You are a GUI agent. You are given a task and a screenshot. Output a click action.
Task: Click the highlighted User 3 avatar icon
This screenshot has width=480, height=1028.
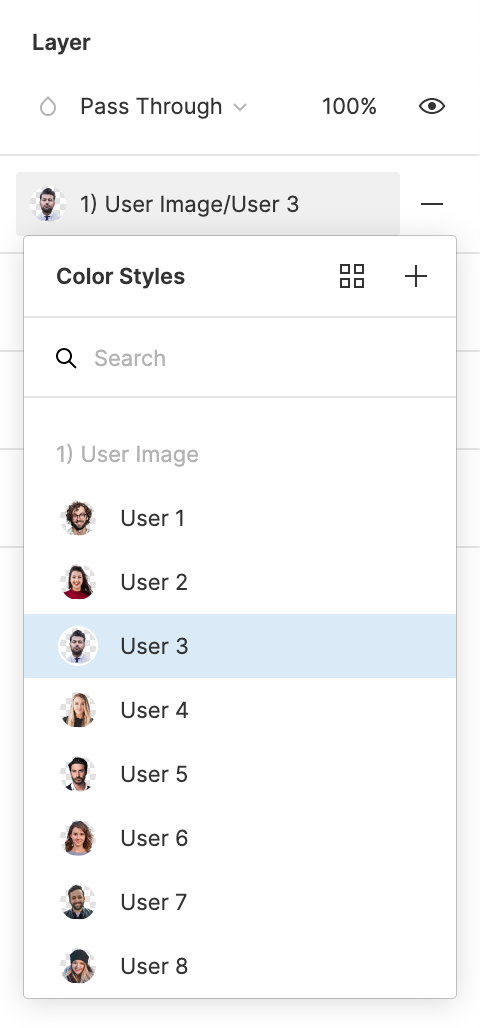click(x=78, y=646)
